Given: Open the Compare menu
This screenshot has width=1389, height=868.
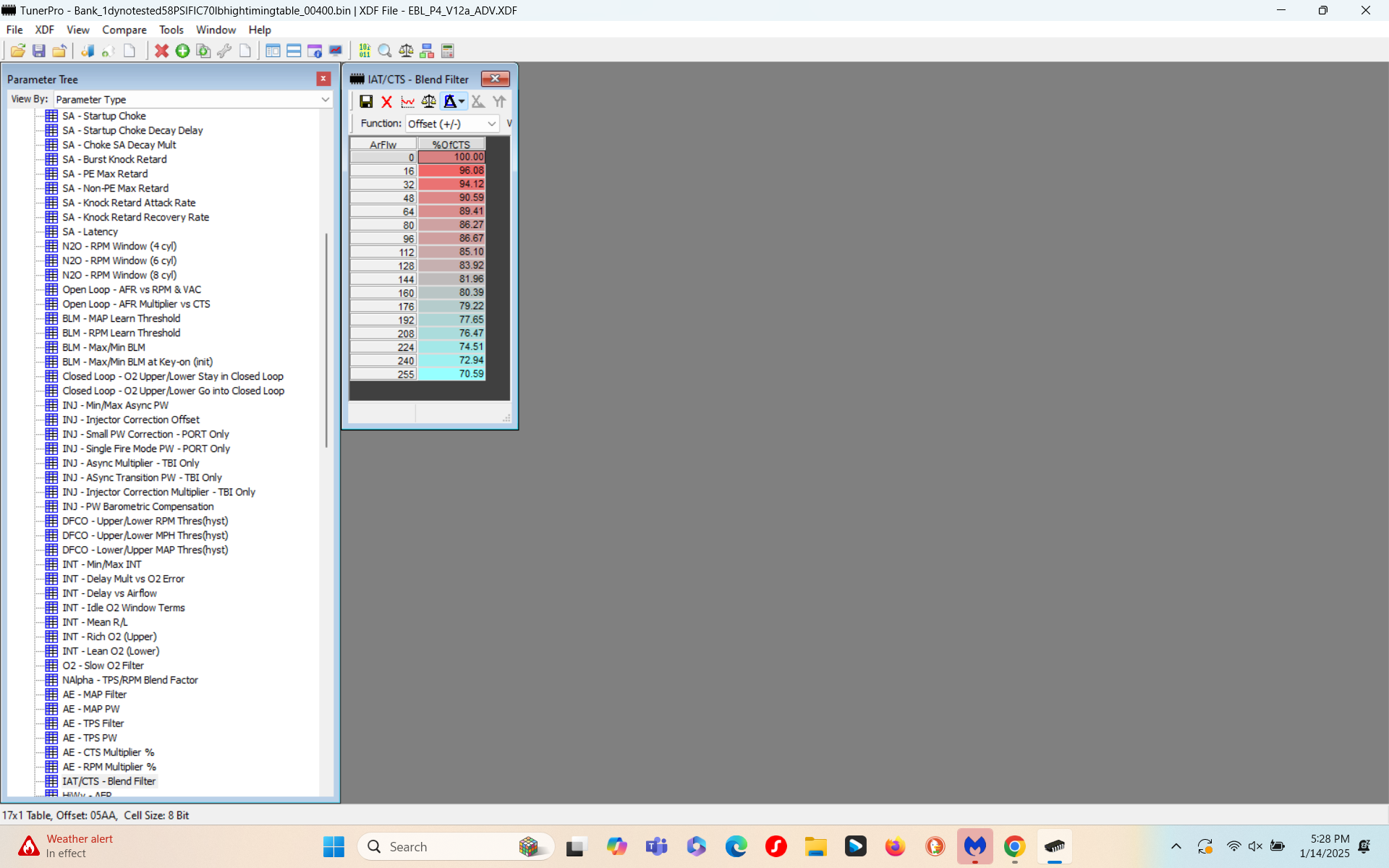Looking at the screenshot, I should point(124,30).
